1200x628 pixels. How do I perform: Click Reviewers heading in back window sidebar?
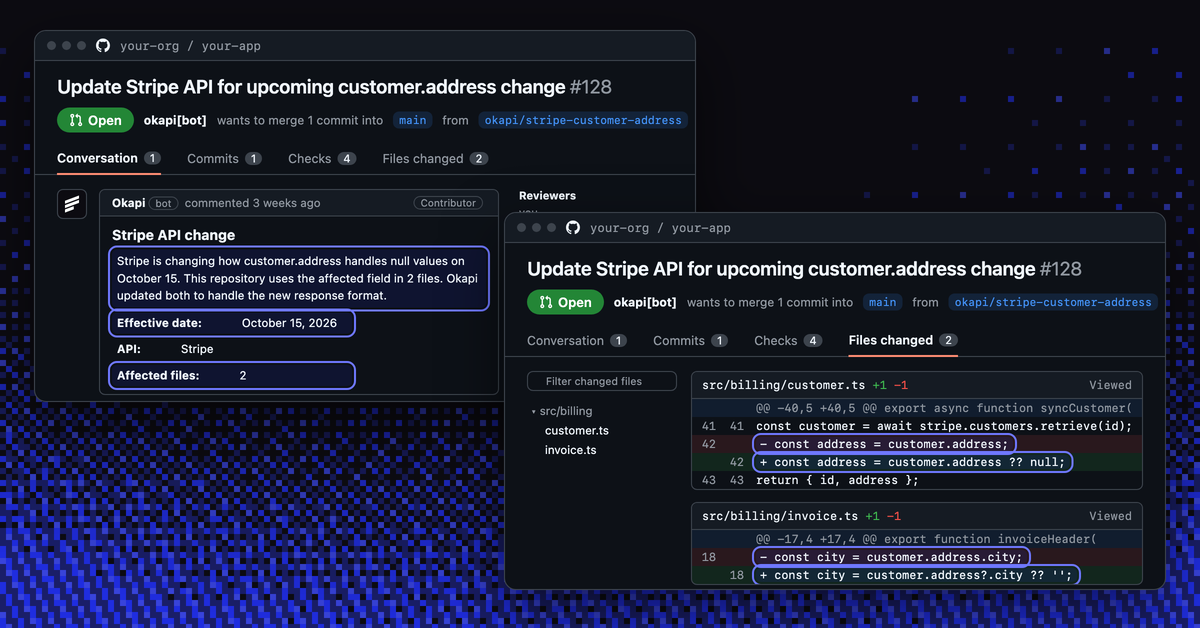pyautogui.click(x=547, y=196)
